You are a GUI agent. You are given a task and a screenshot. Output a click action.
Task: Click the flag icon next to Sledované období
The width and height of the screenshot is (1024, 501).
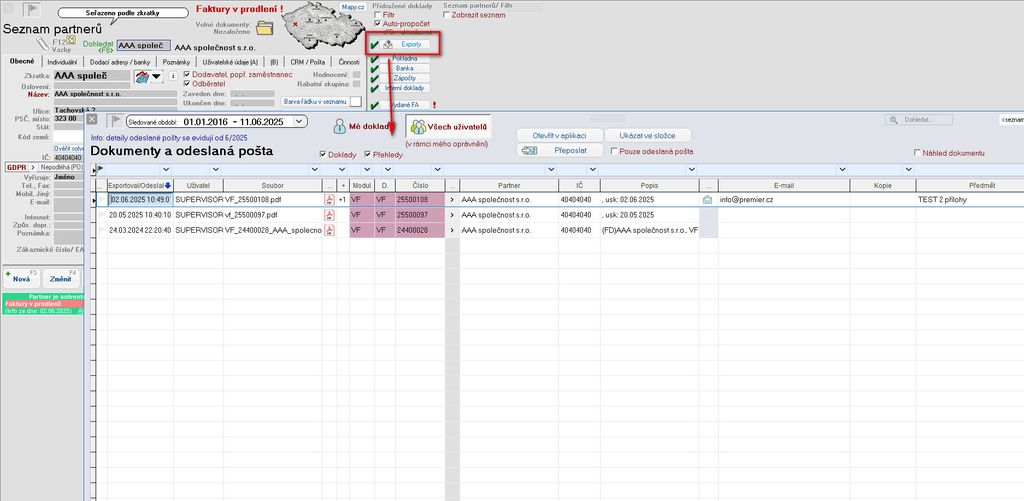point(115,121)
